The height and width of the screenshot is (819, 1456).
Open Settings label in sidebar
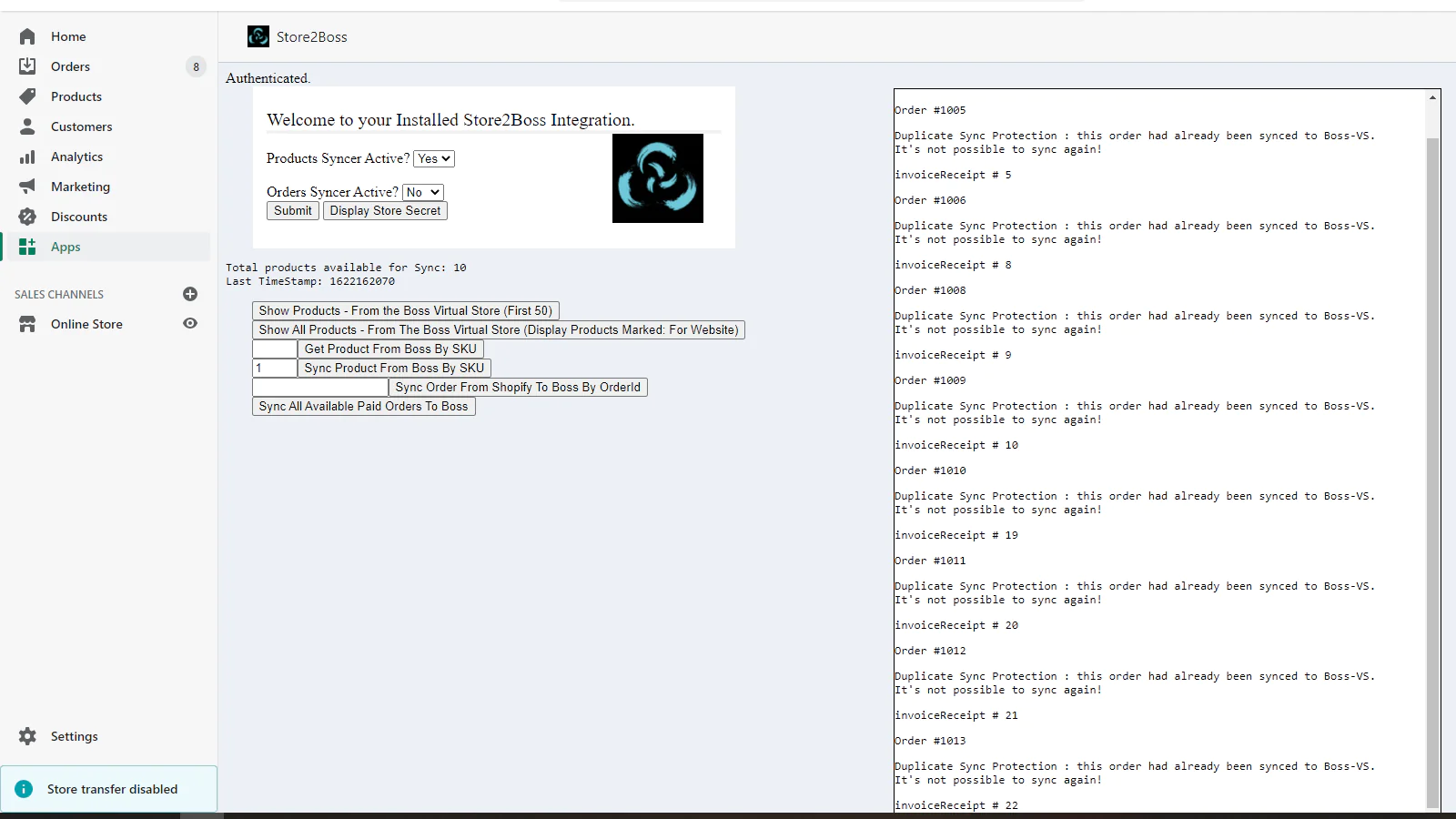[x=75, y=736]
